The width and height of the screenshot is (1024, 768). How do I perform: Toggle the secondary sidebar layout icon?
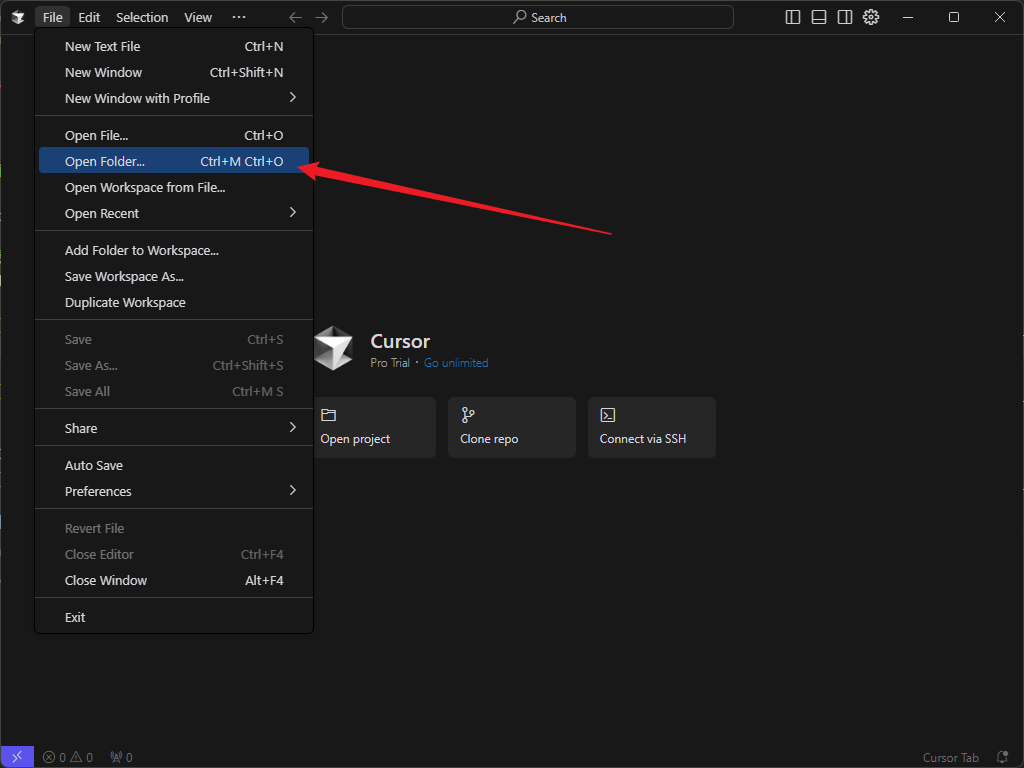[845, 18]
